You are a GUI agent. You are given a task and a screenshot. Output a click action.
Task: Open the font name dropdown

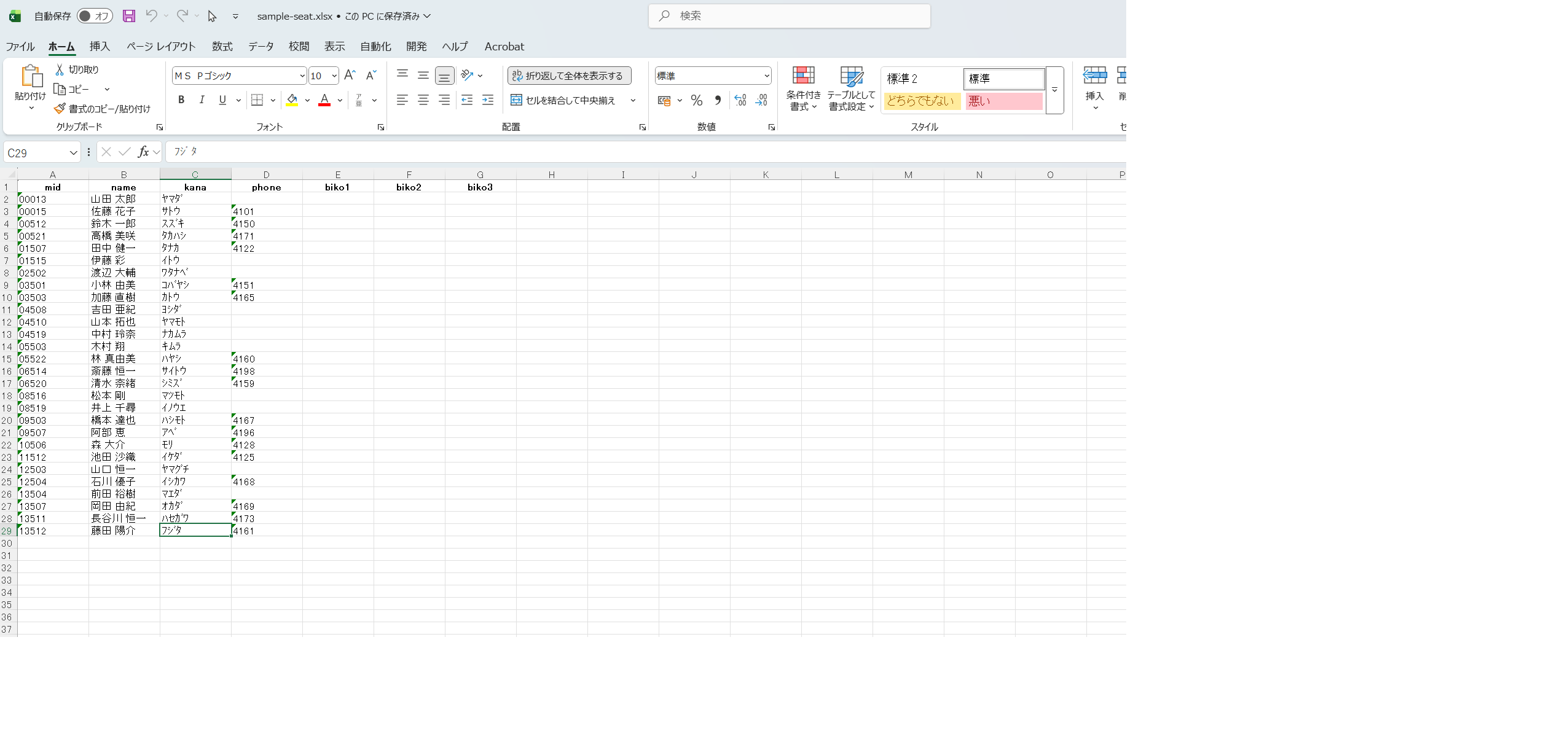[x=302, y=75]
